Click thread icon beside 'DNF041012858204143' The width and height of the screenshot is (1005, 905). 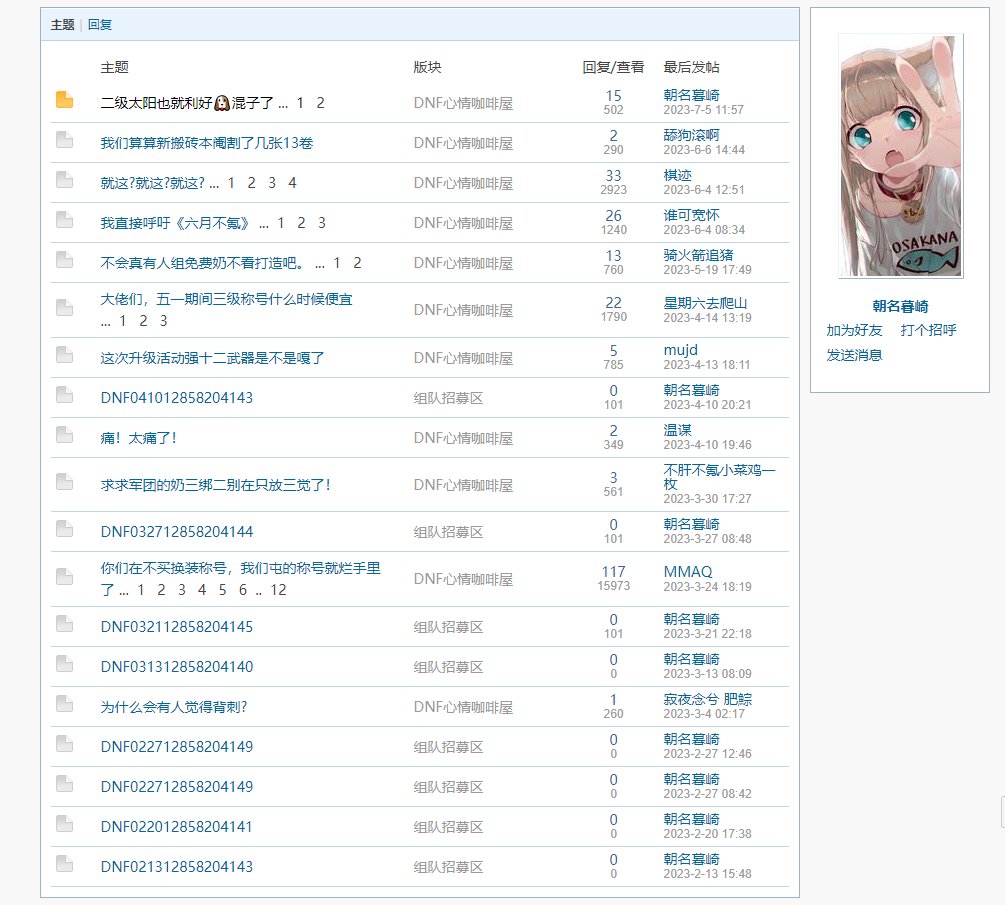64,395
